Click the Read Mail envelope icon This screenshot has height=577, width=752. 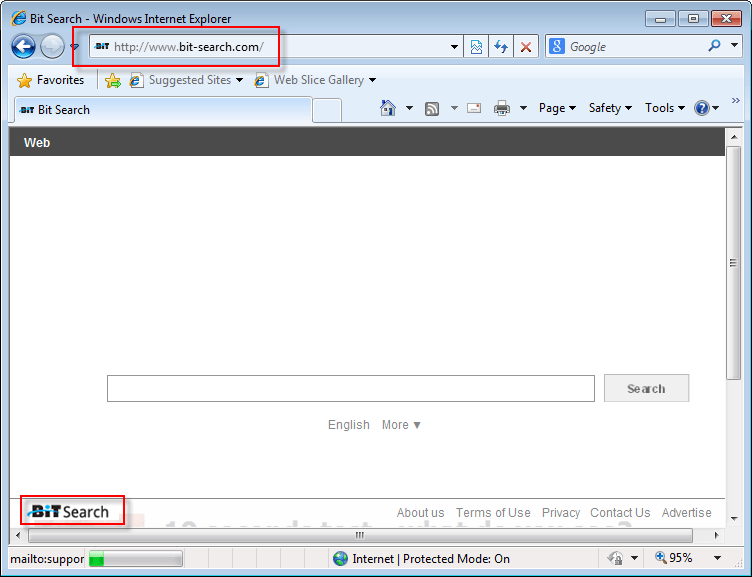click(x=474, y=108)
